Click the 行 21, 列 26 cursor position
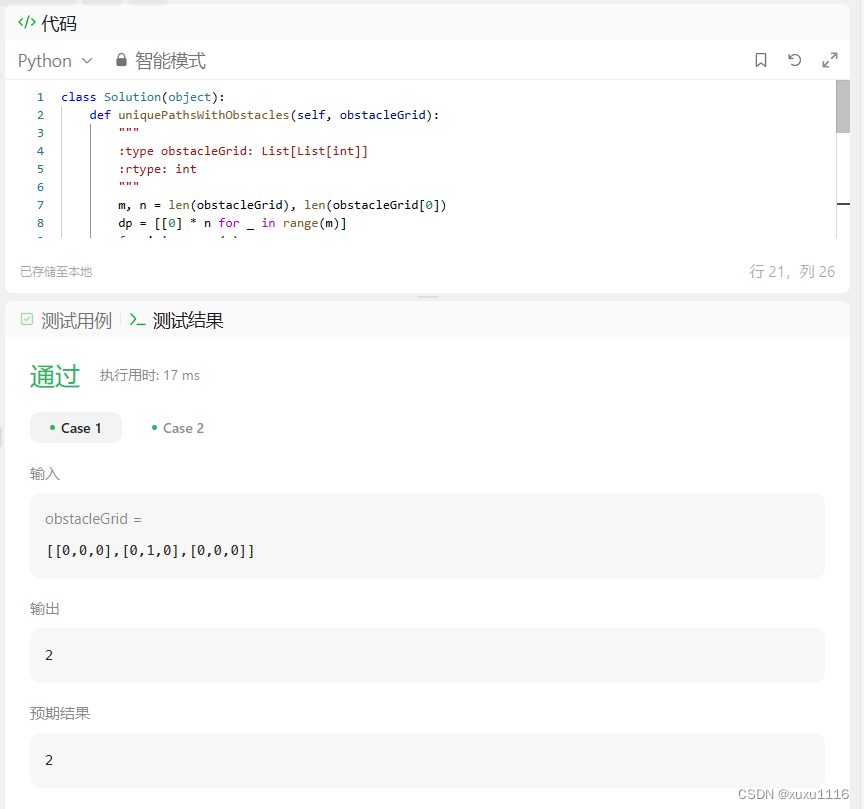 [792, 272]
